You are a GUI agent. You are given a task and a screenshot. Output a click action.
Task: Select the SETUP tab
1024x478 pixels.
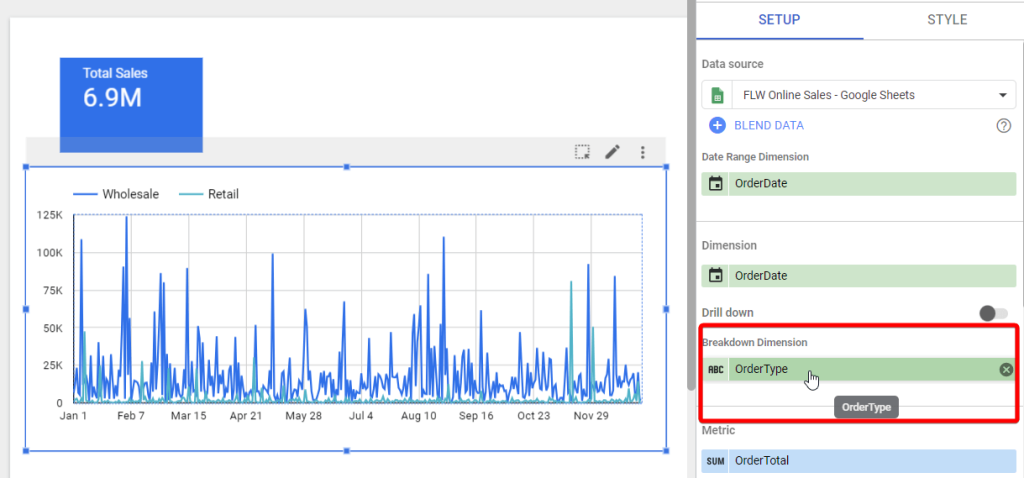tap(779, 20)
